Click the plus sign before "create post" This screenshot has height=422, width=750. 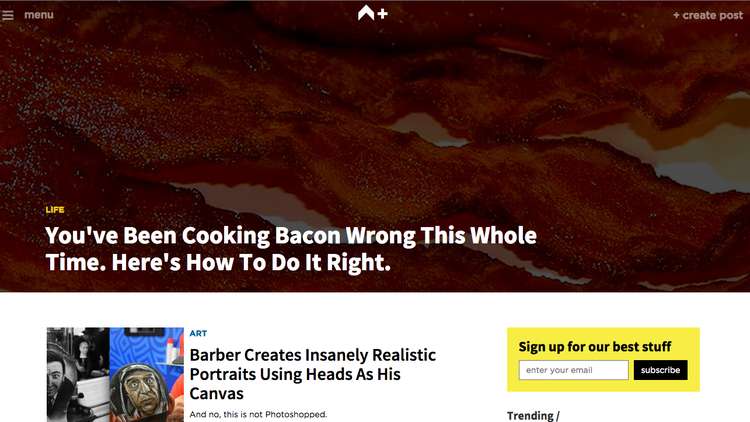click(x=676, y=15)
